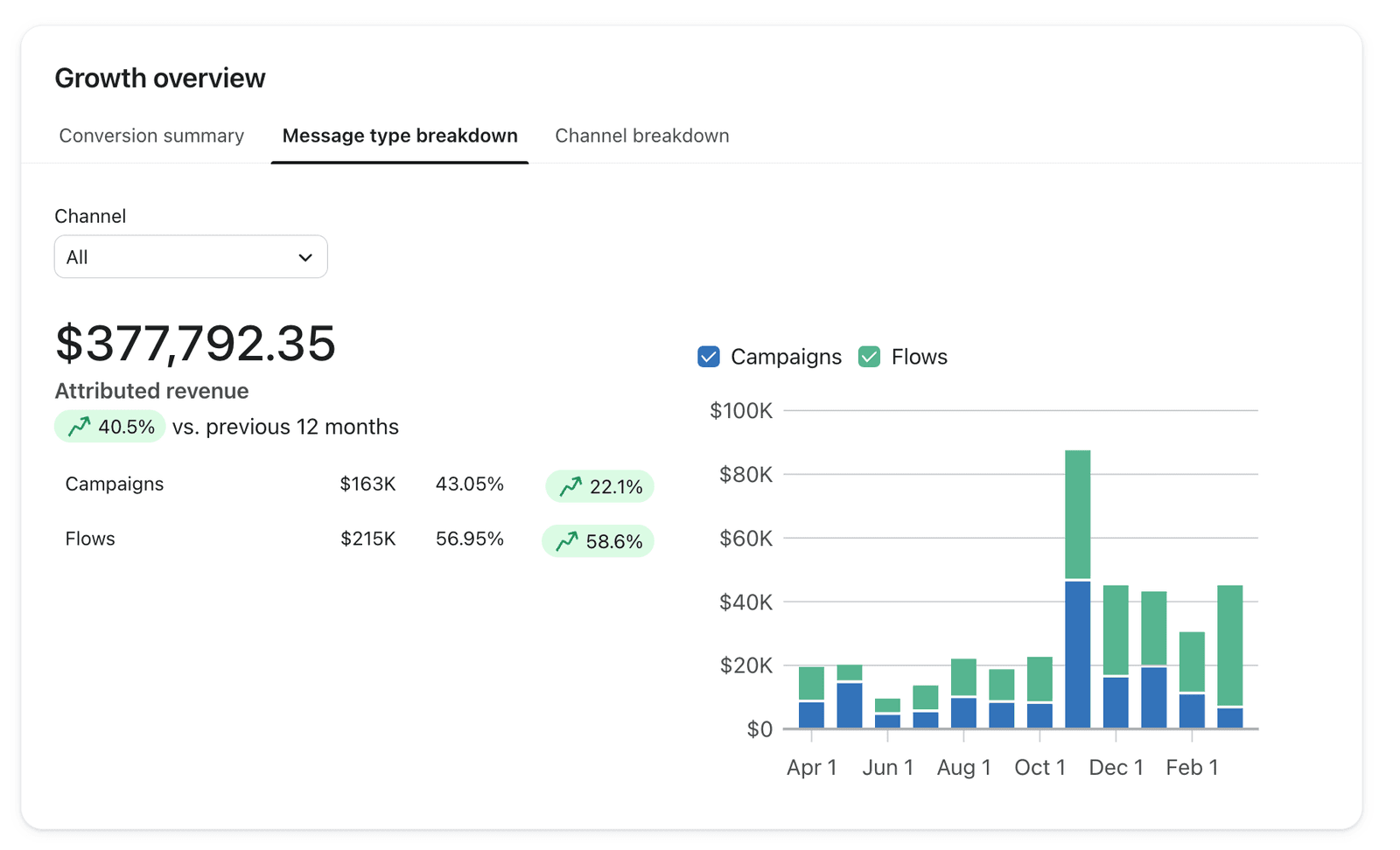The image size is (1400, 850).
Task: Click the $60K y-axis label
Action: (745, 539)
